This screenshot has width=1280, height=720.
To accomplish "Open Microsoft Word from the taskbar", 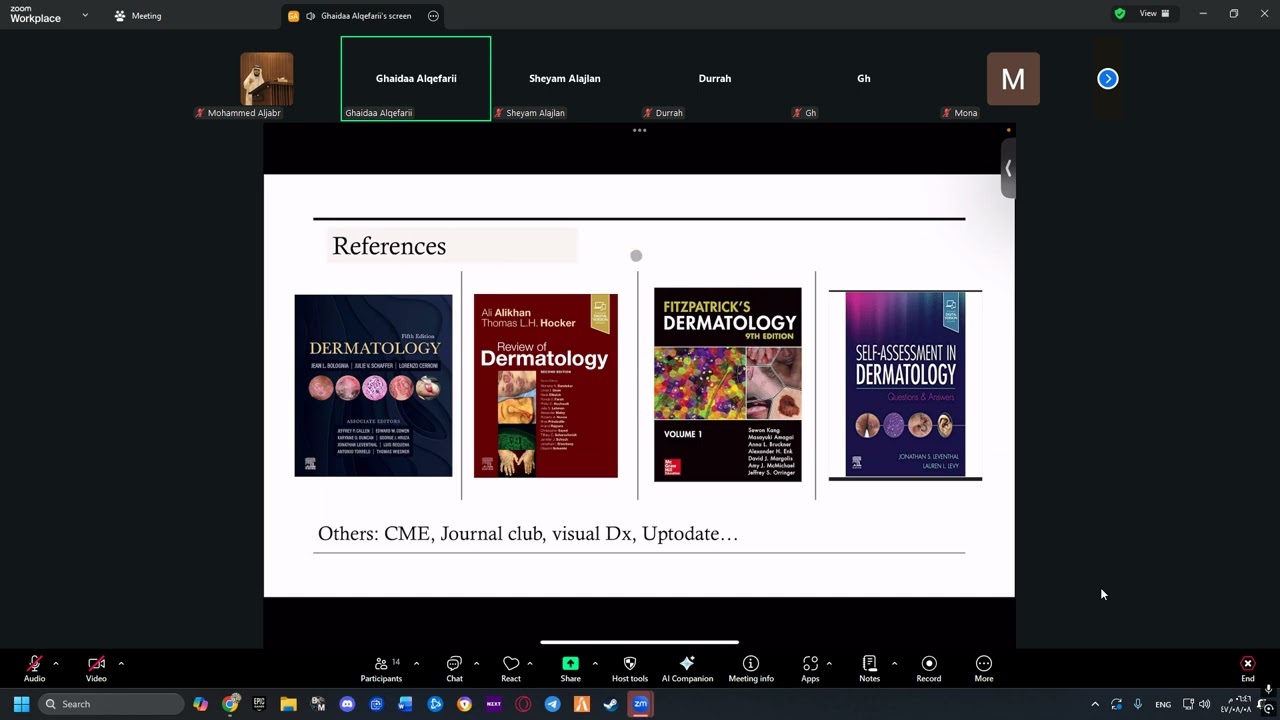I will tap(405, 704).
